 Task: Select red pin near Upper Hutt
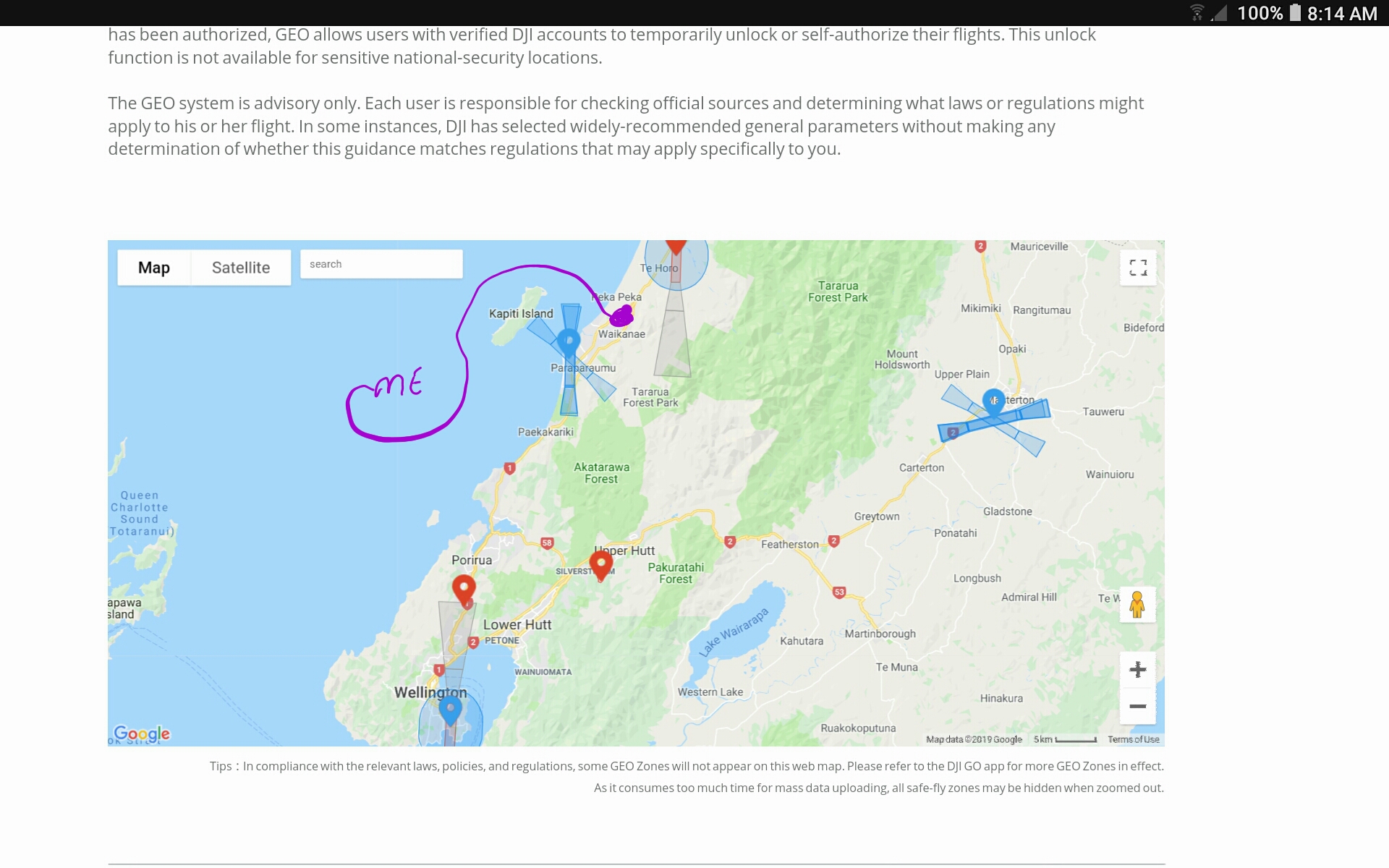click(600, 564)
